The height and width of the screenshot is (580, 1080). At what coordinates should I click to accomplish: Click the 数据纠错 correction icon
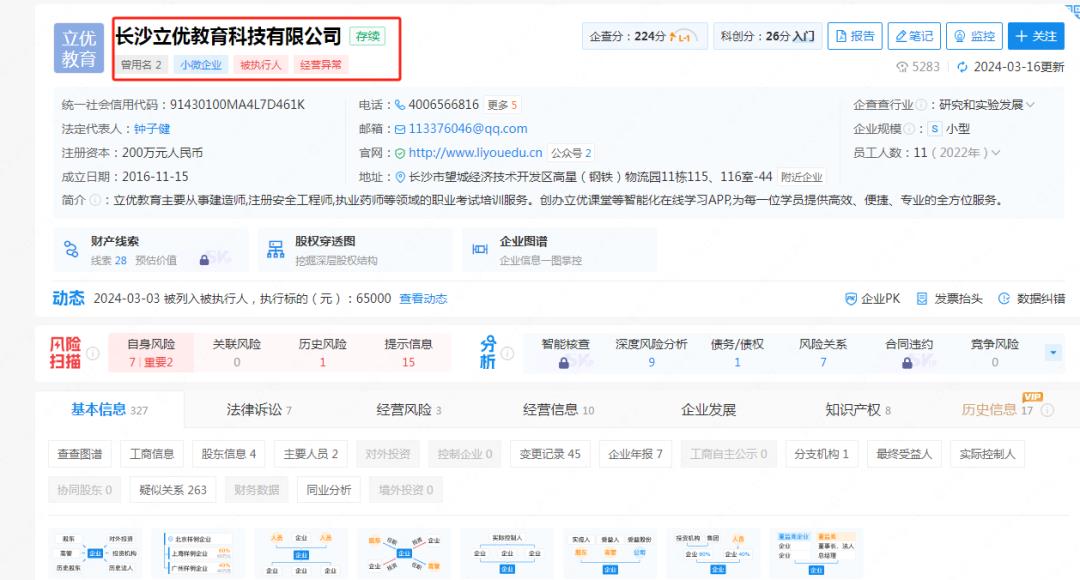(x=1004, y=299)
